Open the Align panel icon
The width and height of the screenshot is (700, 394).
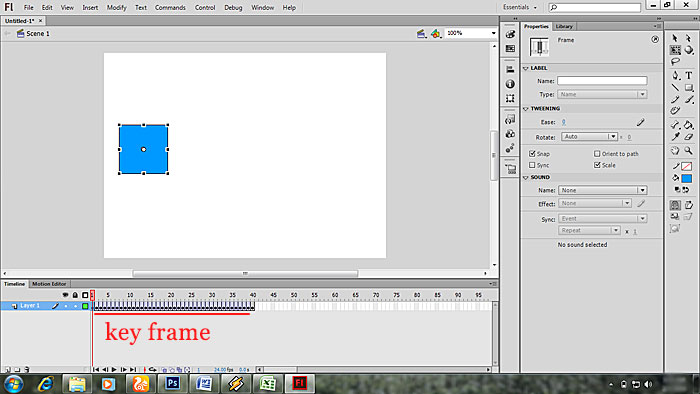coord(510,70)
